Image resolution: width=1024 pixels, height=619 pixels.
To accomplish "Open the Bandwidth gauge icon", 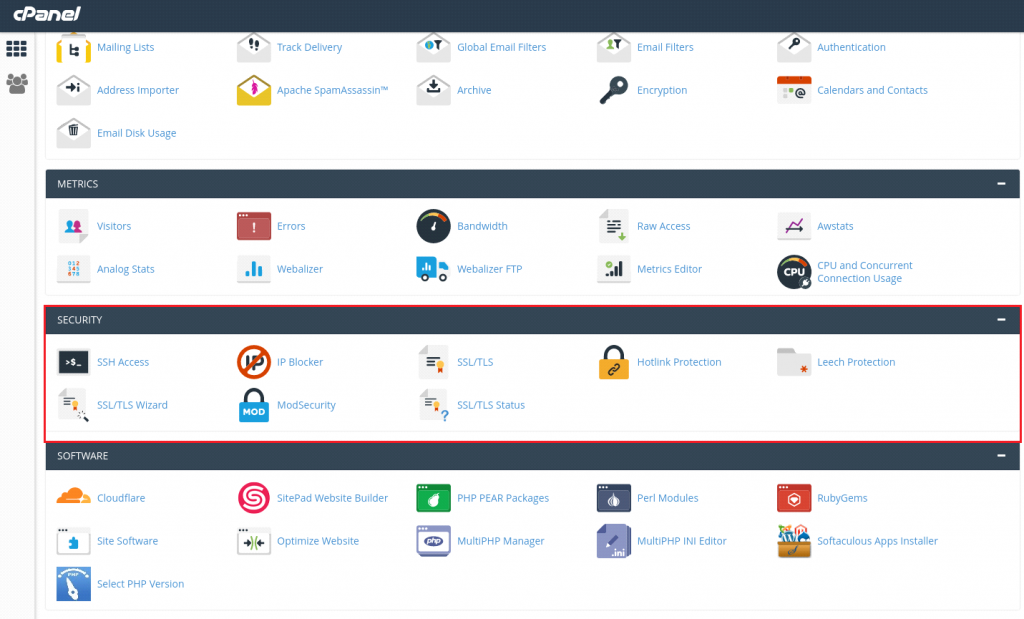I will pyautogui.click(x=433, y=226).
